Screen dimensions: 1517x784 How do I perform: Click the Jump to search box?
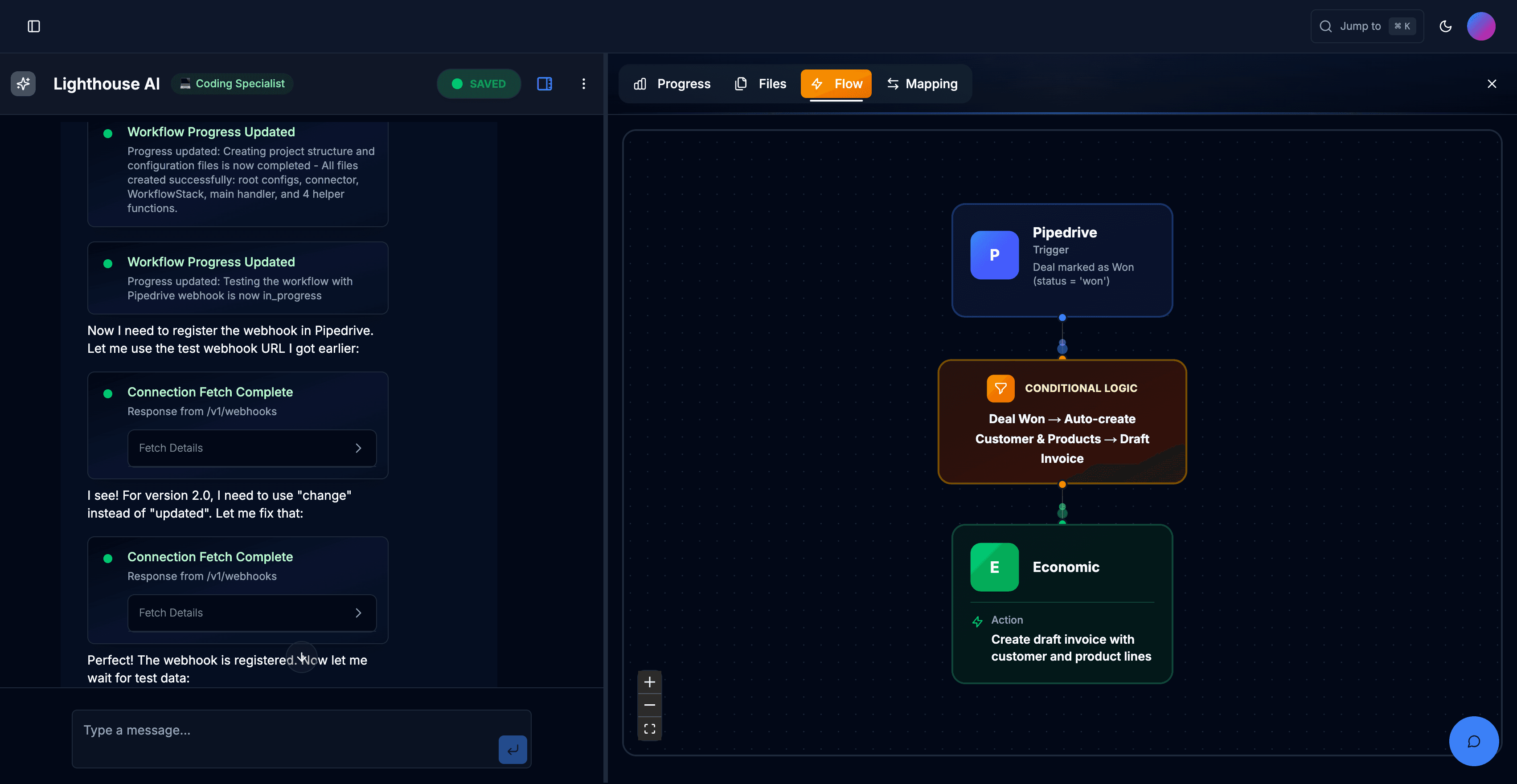[x=1366, y=26]
